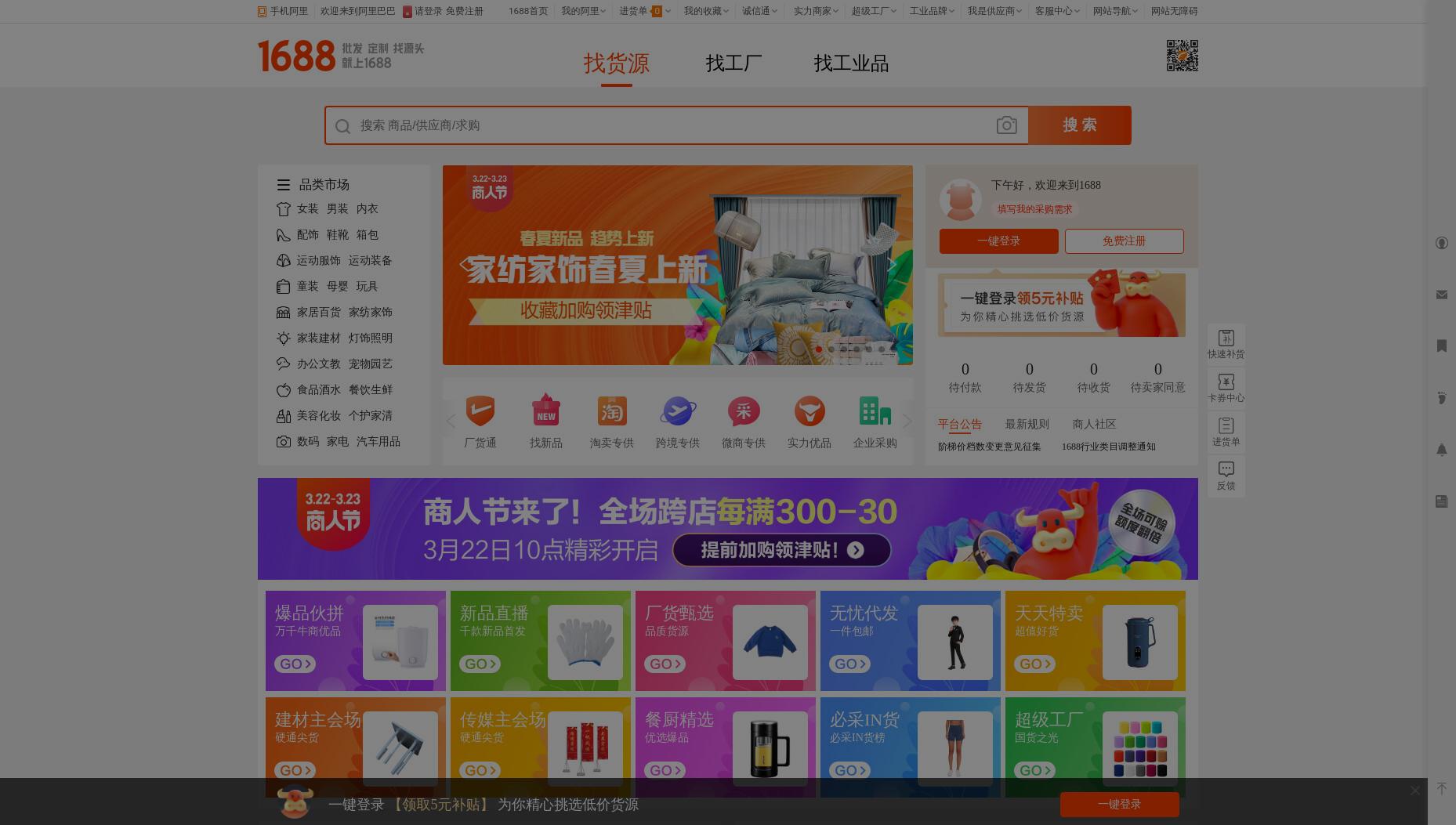Click GO on 天天特卖 tile
The height and width of the screenshot is (825, 1456).
(1034, 664)
